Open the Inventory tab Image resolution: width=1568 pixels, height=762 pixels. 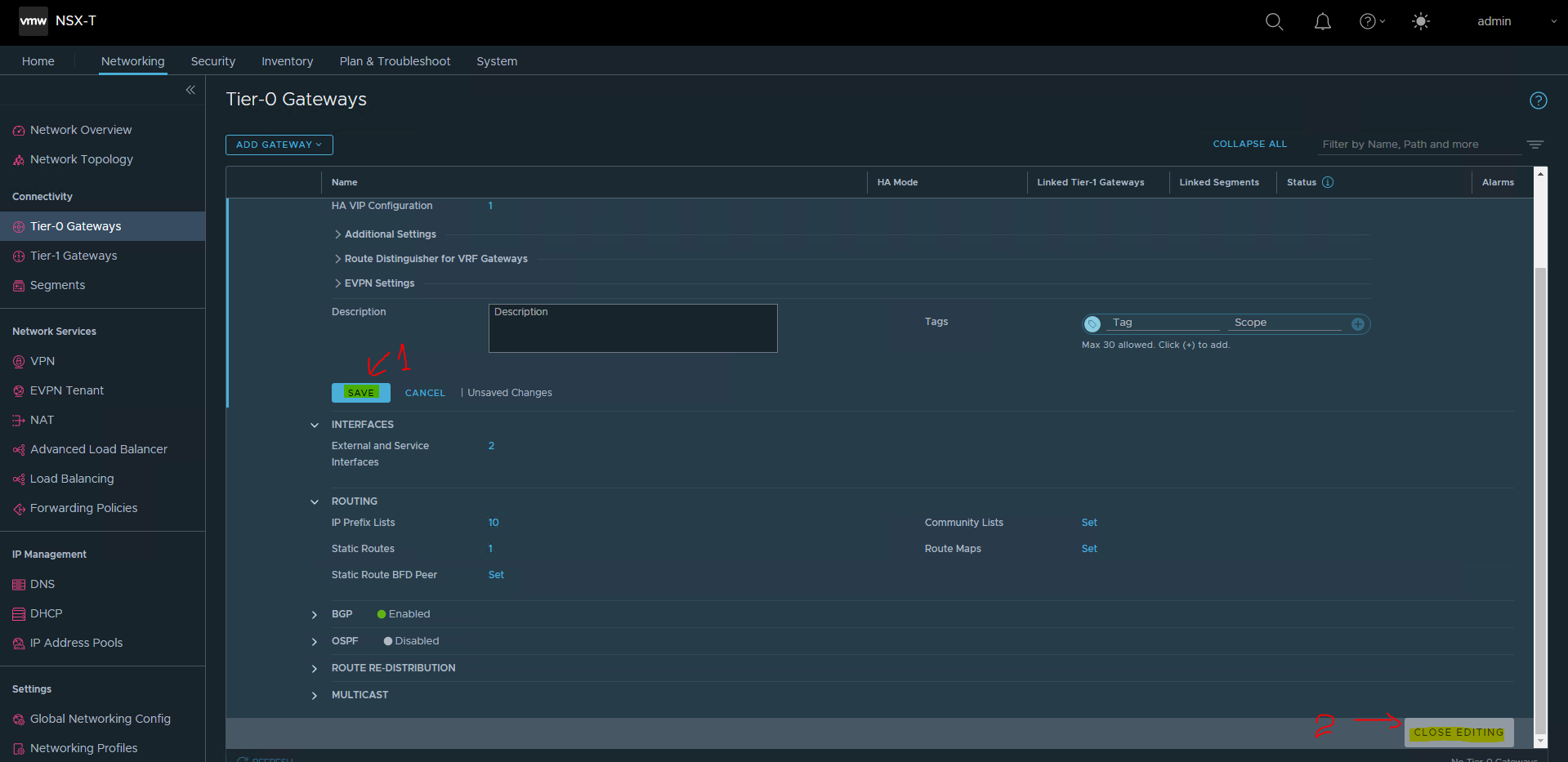288,61
